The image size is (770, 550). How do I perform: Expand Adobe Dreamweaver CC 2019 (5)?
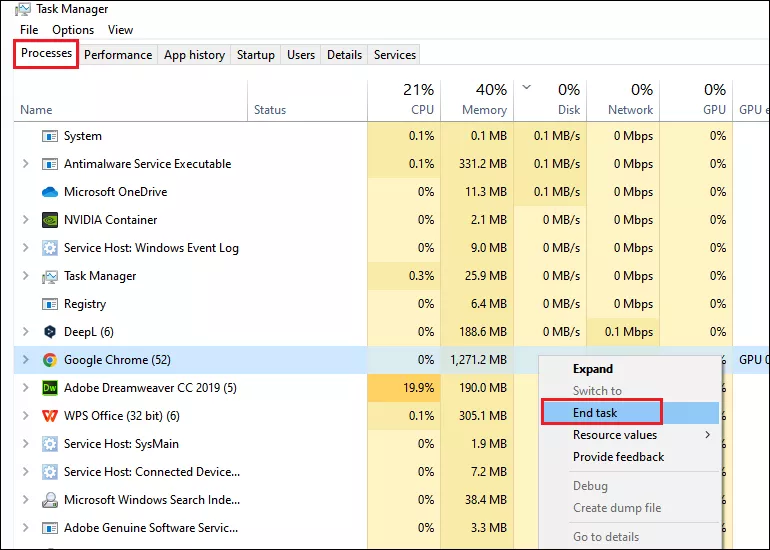[x=26, y=388]
